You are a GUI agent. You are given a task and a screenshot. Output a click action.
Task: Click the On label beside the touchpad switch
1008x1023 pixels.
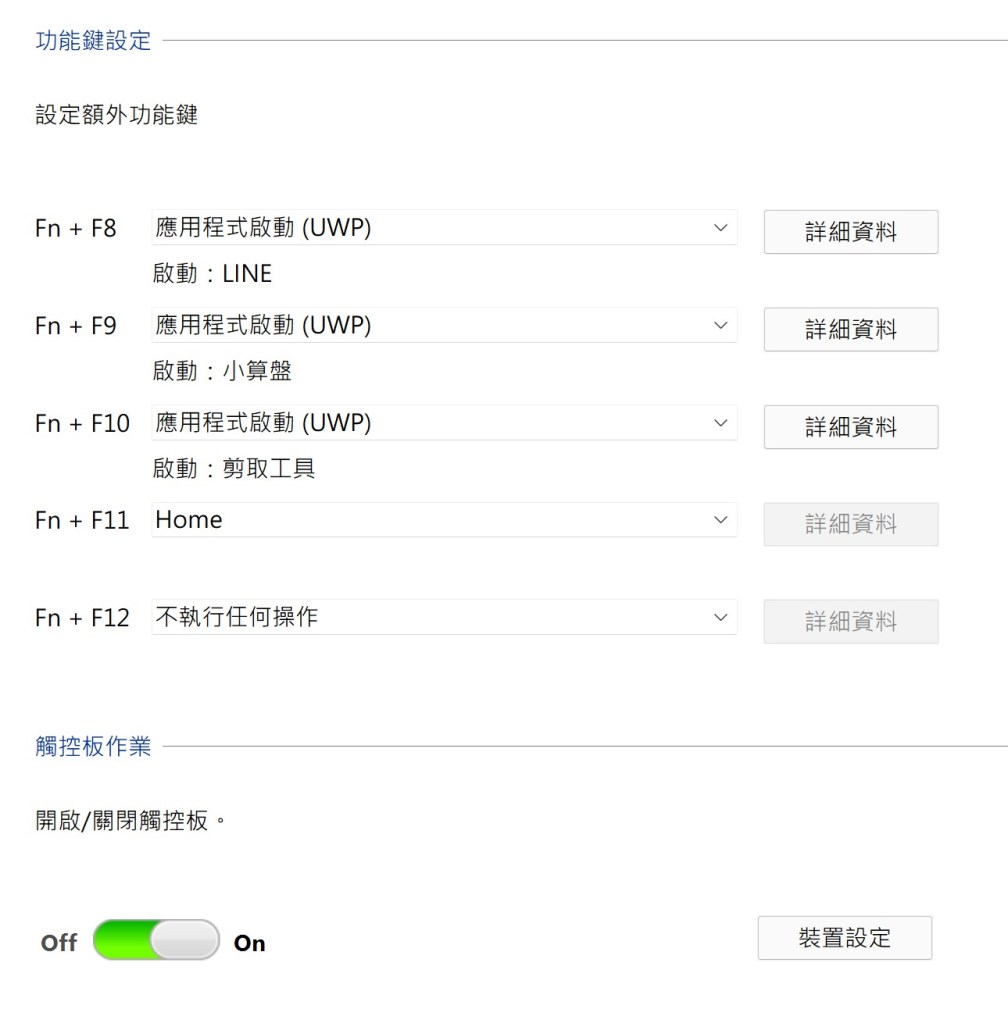coord(250,943)
